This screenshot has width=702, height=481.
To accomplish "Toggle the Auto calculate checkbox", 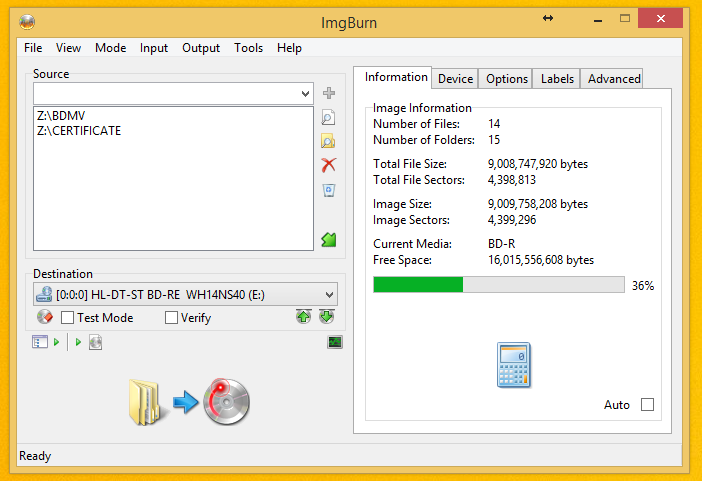I will tap(647, 404).
